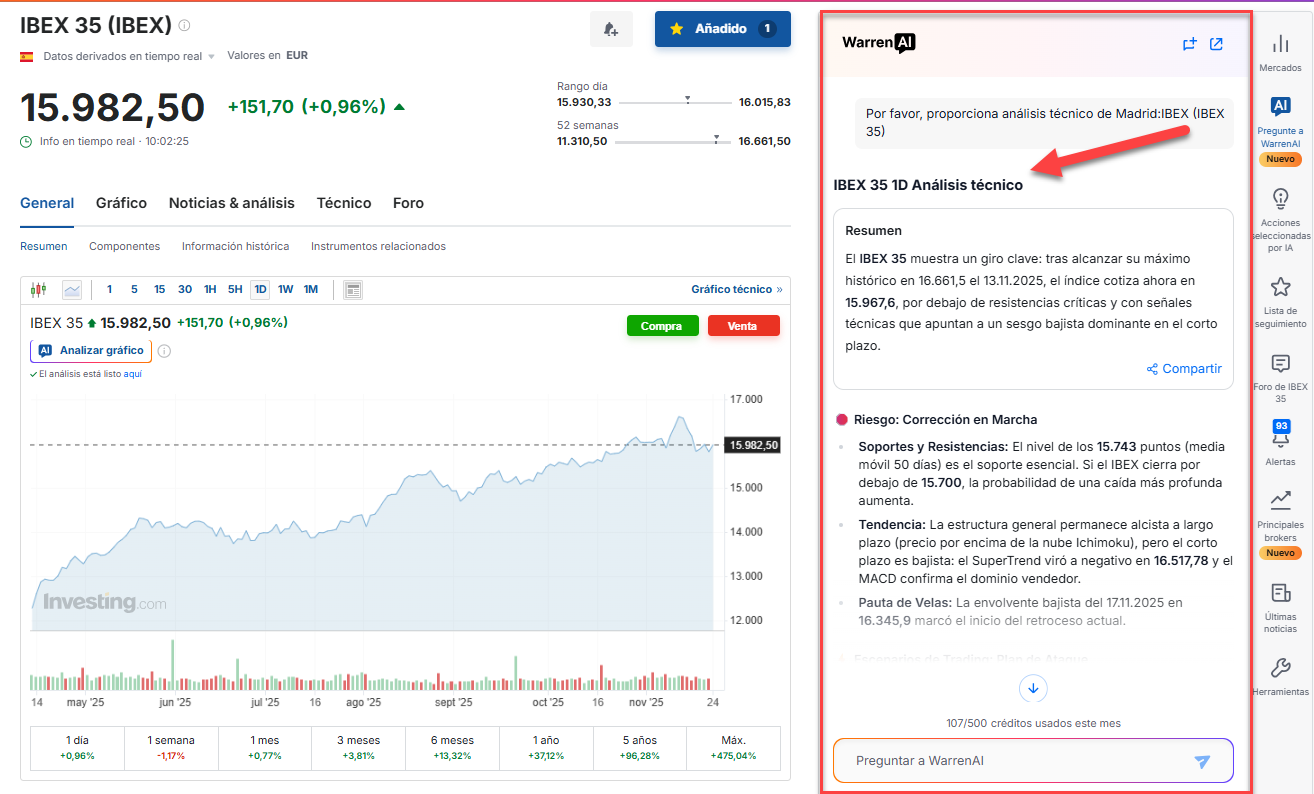Open Herramientas wrench icon
This screenshot has width=1314, height=794.
click(x=1280, y=675)
